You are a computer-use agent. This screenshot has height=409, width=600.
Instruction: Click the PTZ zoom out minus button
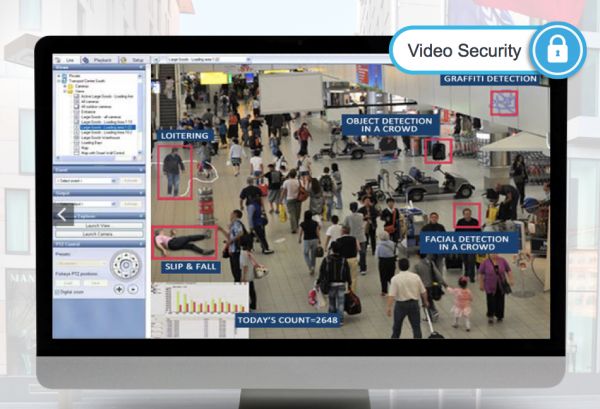coord(133,289)
